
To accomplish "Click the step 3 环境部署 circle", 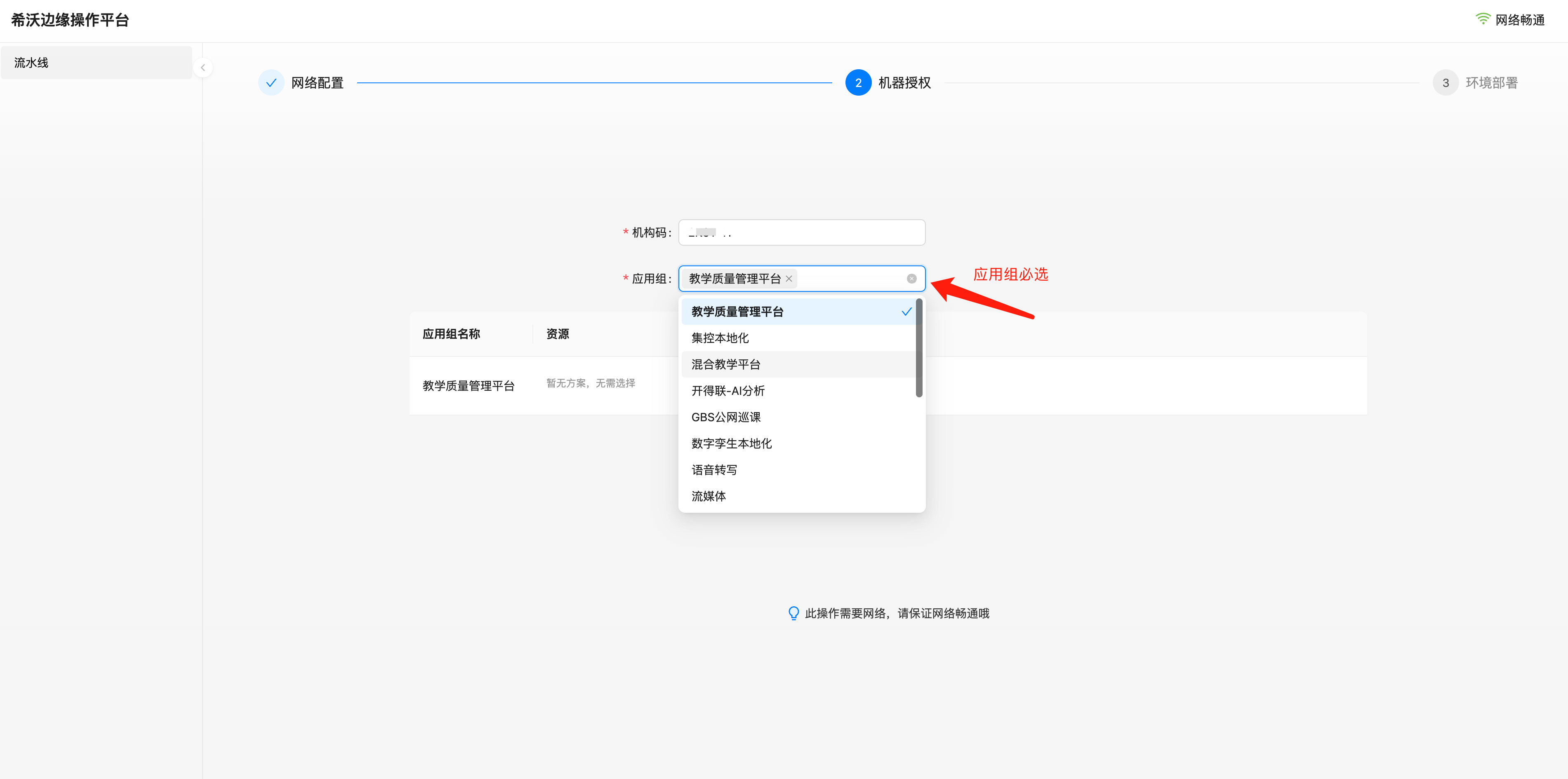I will tap(1445, 83).
